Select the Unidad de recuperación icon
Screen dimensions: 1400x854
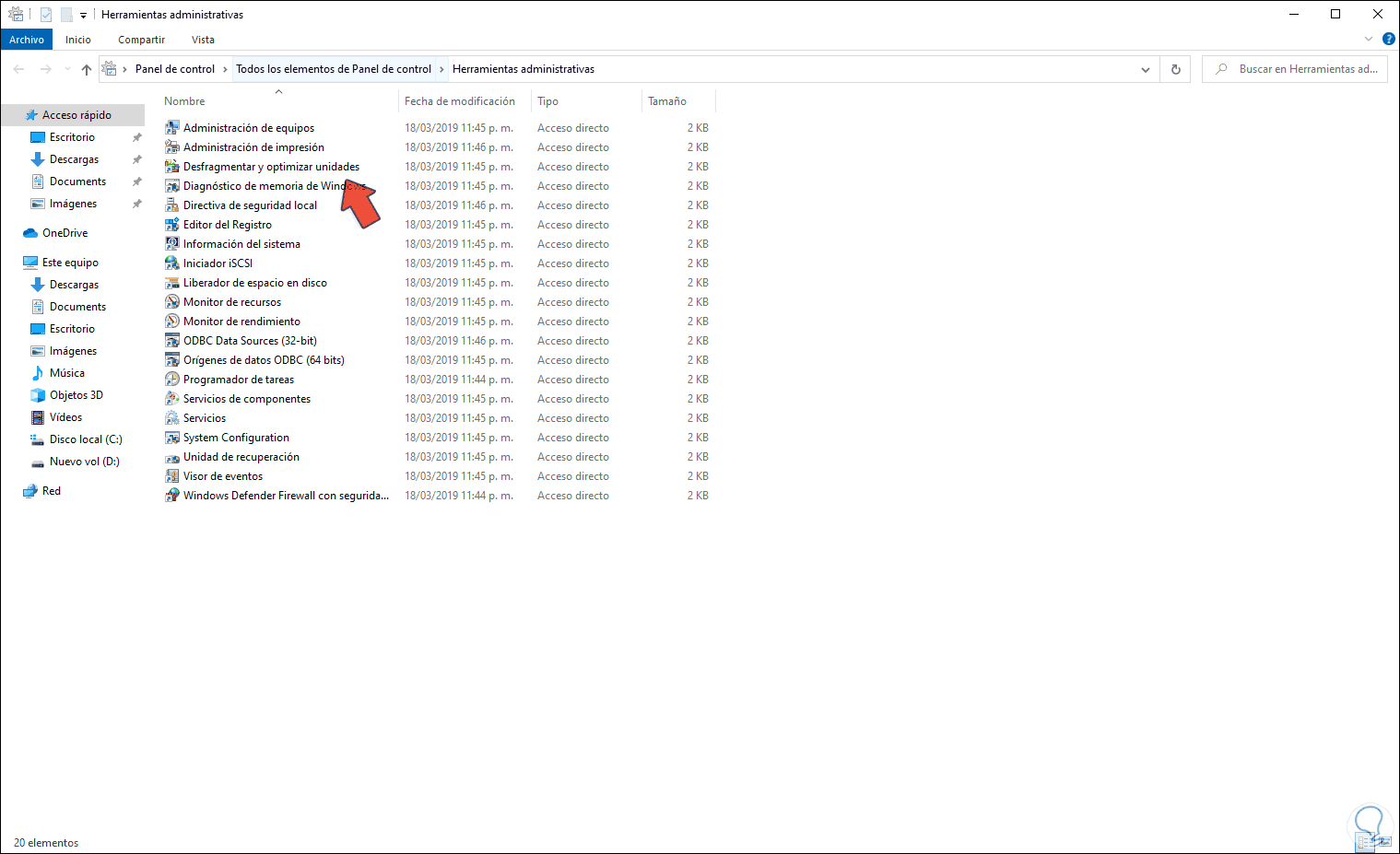[171, 457]
